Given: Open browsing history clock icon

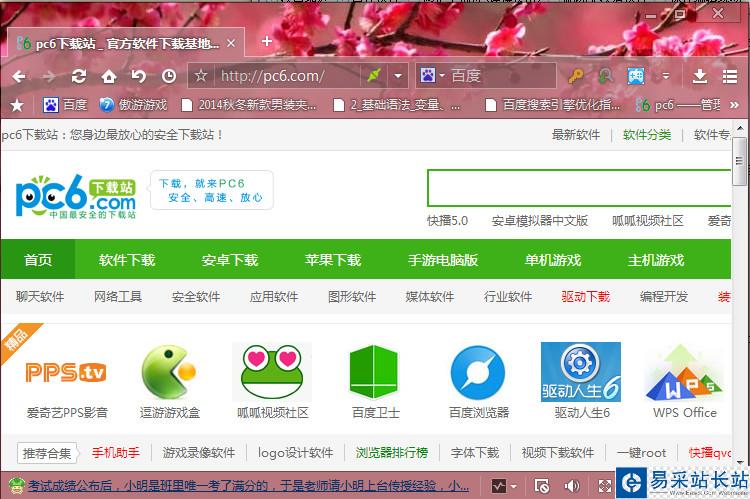Looking at the screenshot, I should 169,76.
